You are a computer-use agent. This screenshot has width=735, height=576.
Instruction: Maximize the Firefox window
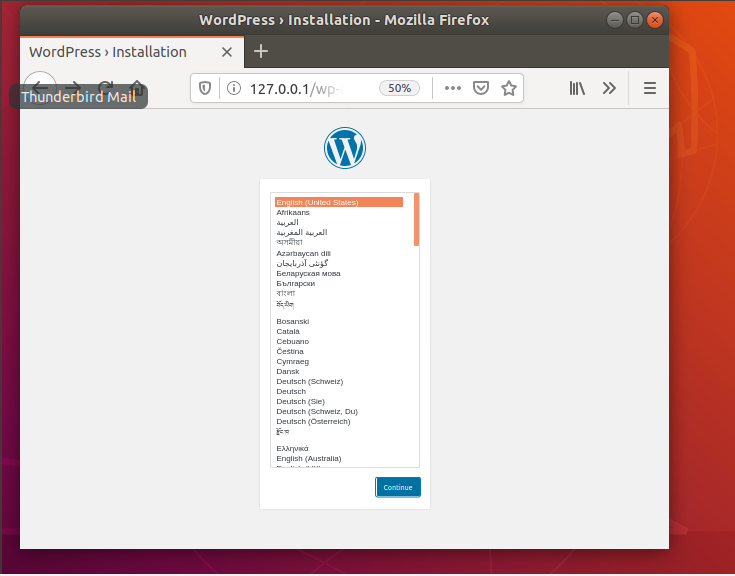point(635,20)
